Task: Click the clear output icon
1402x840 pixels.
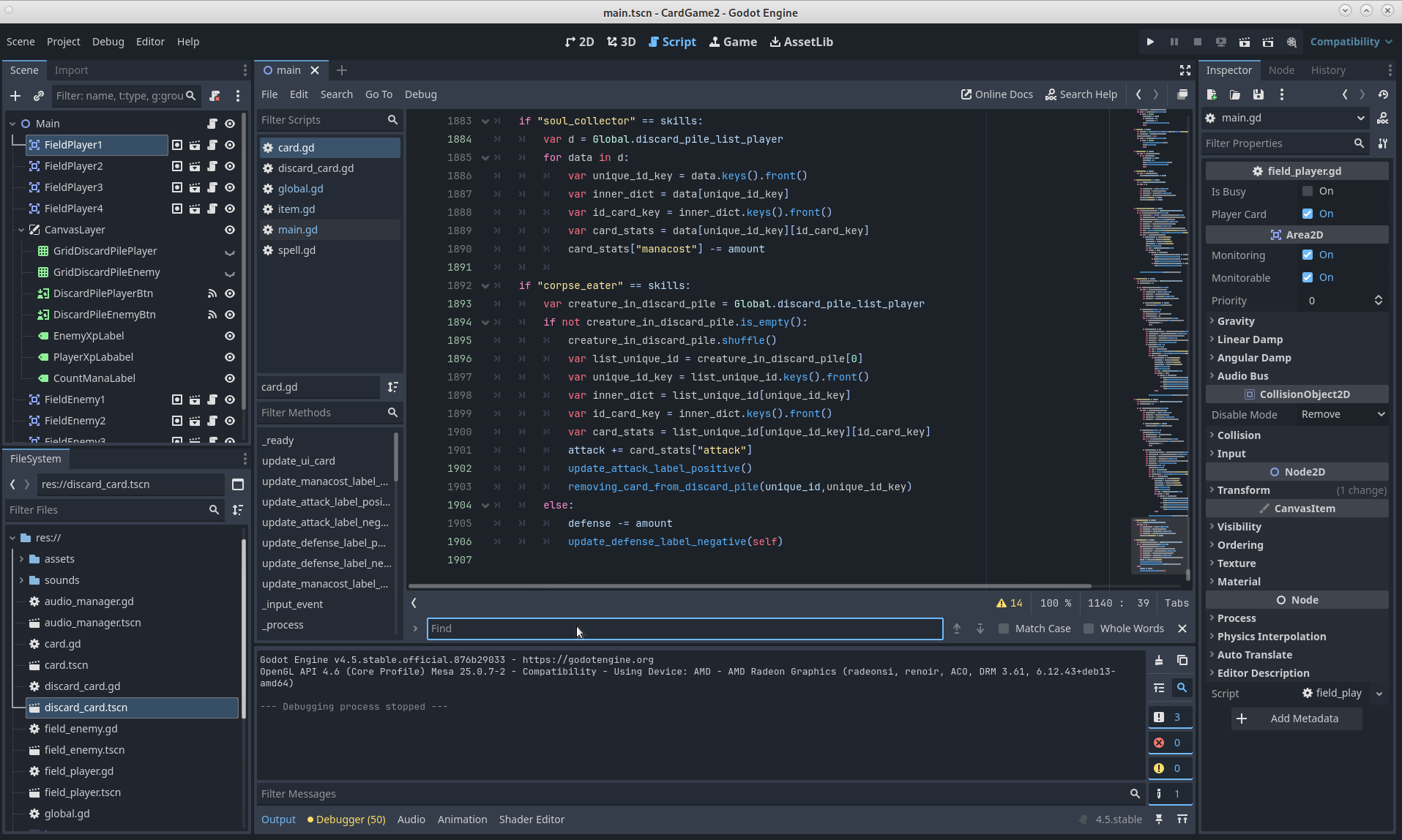Action: (1159, 660)
